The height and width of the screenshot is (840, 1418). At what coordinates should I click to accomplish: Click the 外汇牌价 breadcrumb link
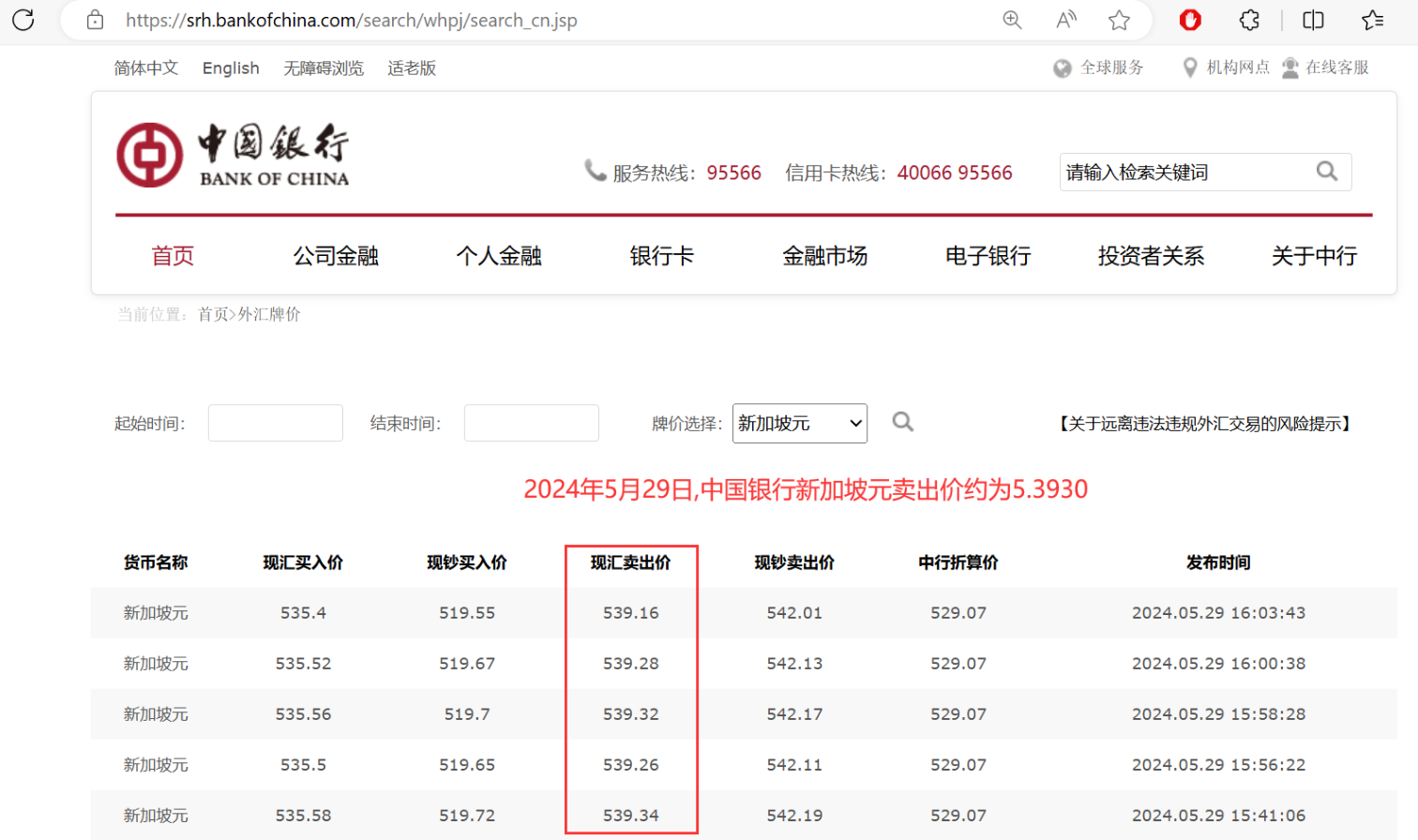pos(269,314)
